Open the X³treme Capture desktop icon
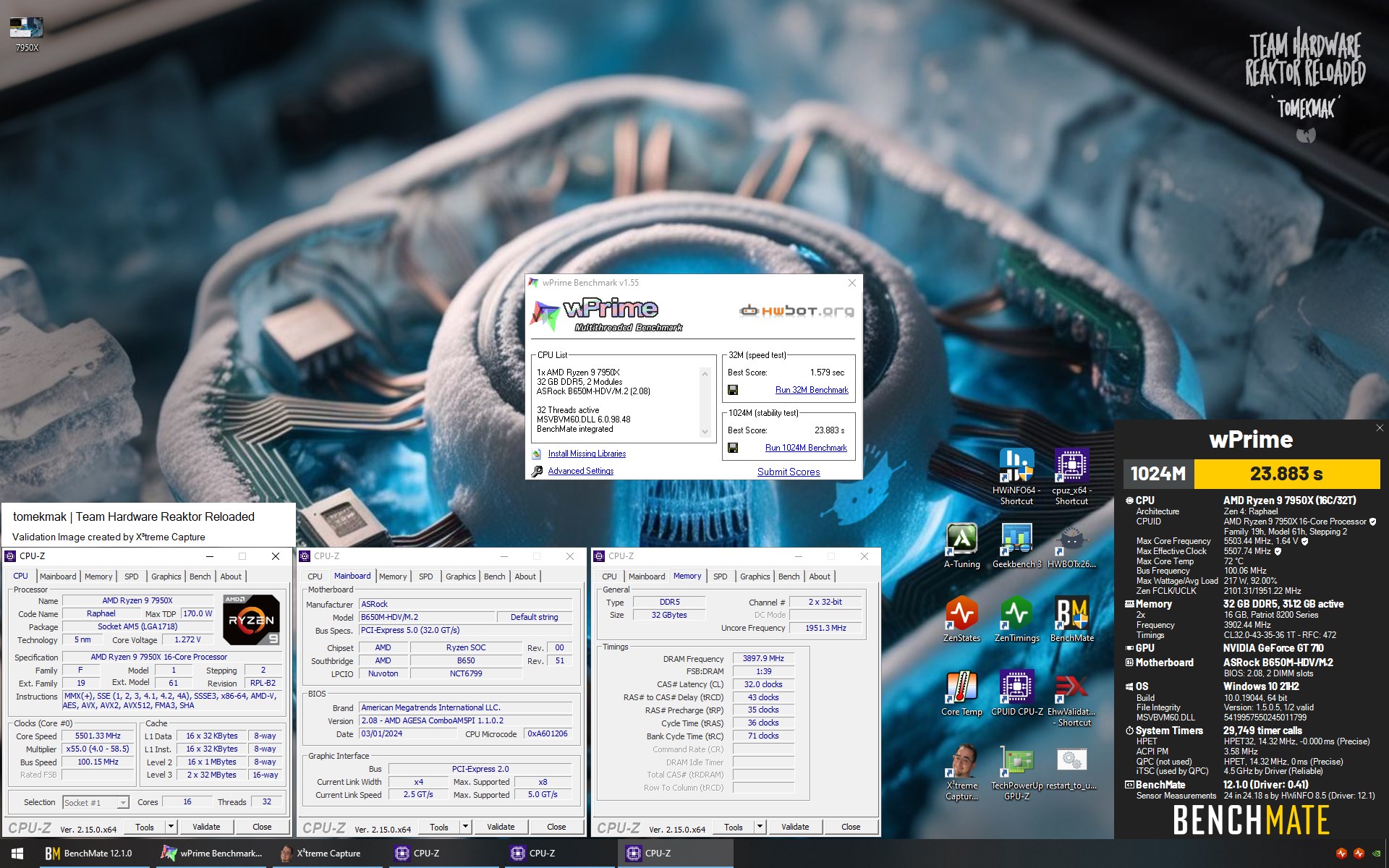The image size is (1389, 868). point(961,773)
